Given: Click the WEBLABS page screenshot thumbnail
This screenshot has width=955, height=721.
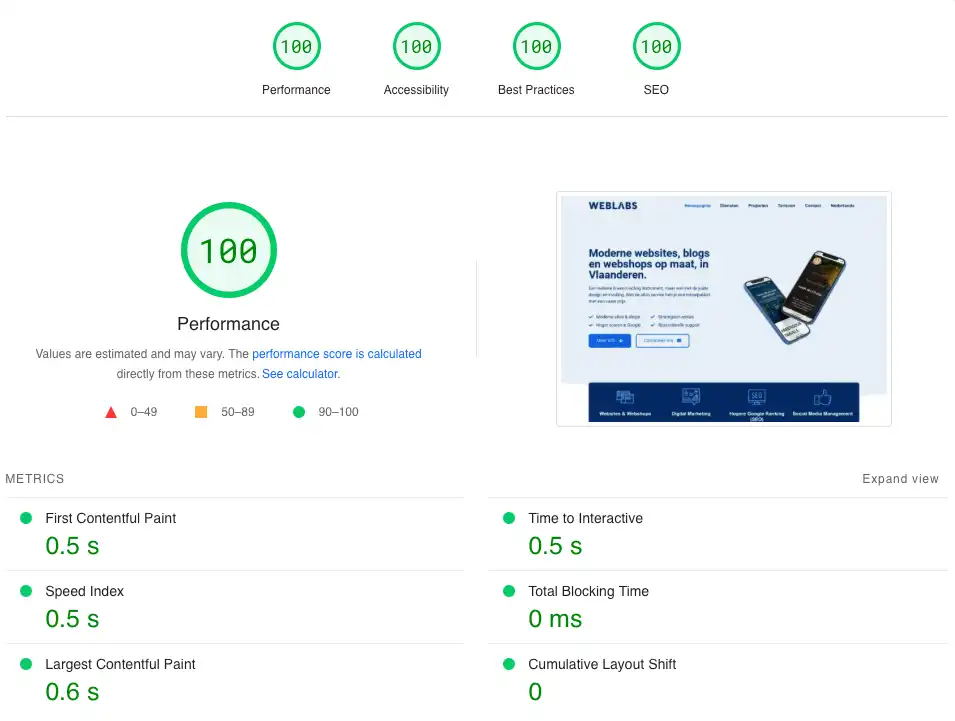Looking at the screenshot, I should pos(724,309).
